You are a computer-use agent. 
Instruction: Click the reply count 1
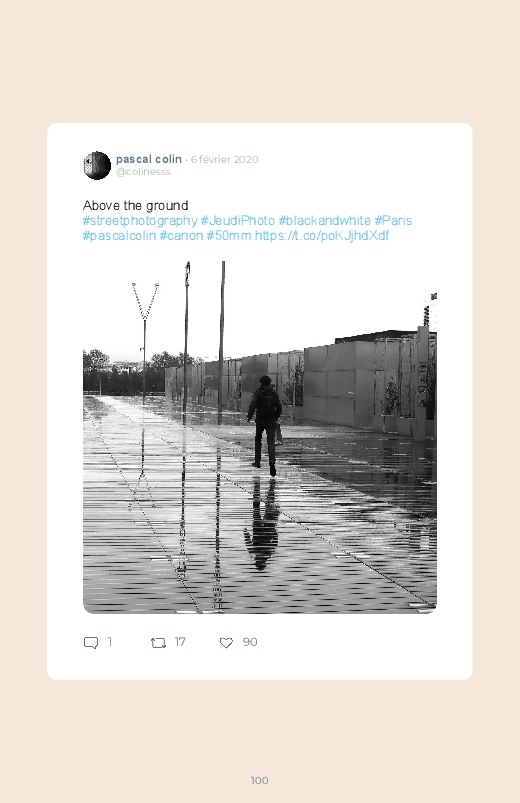[110, 642]
